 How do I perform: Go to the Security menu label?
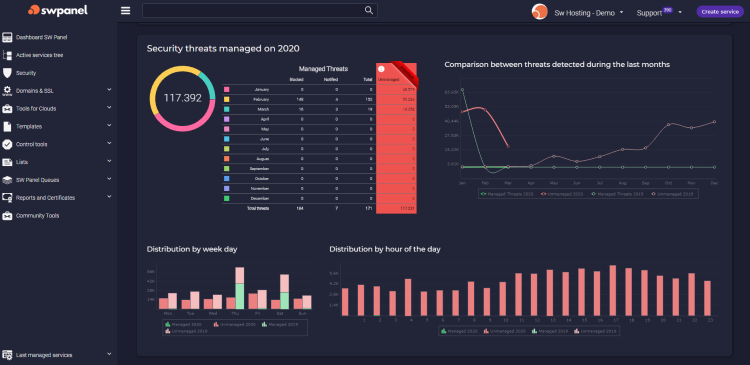pos(26,73)
